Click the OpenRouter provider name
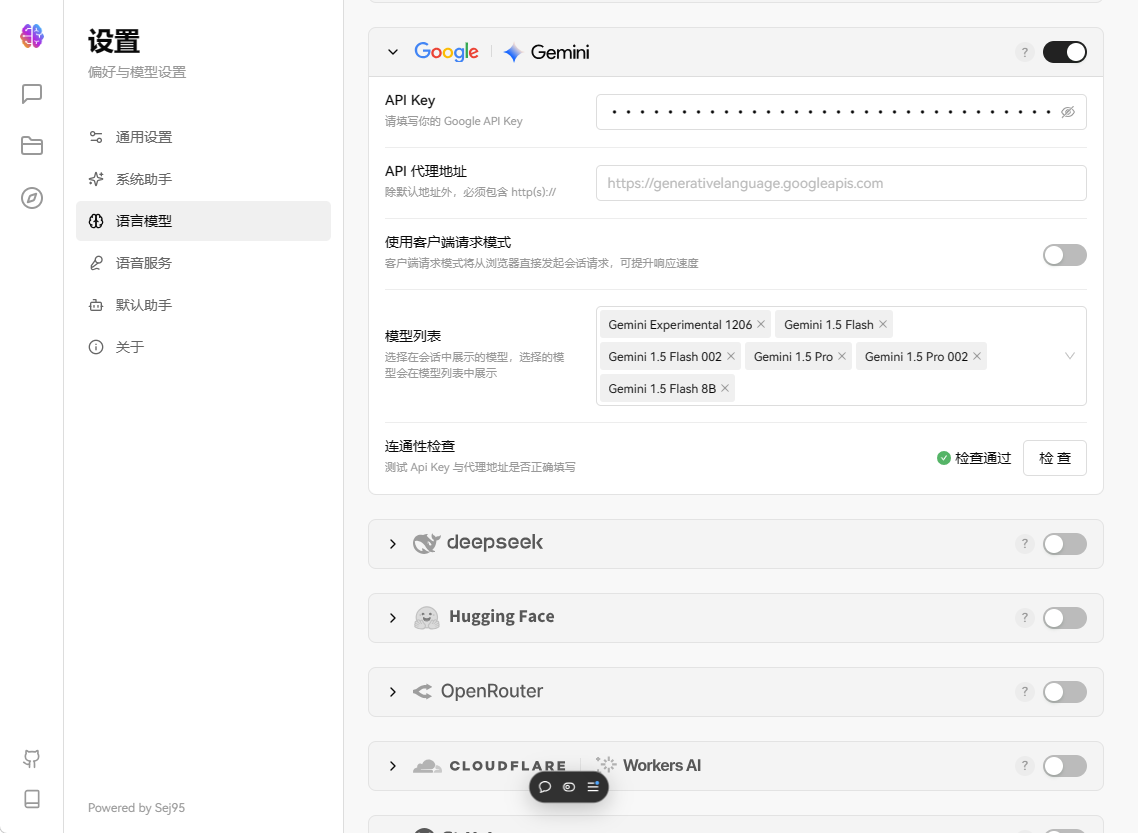This screenshot has height=833, width=1138. pyautogui.click(x=492, y=691)
